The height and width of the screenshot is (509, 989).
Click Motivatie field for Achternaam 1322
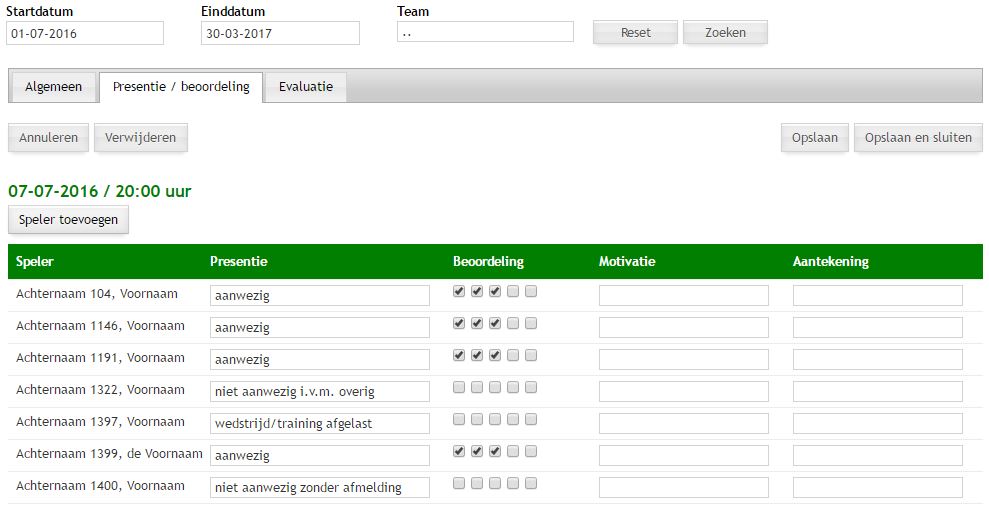tap(684, 392)
